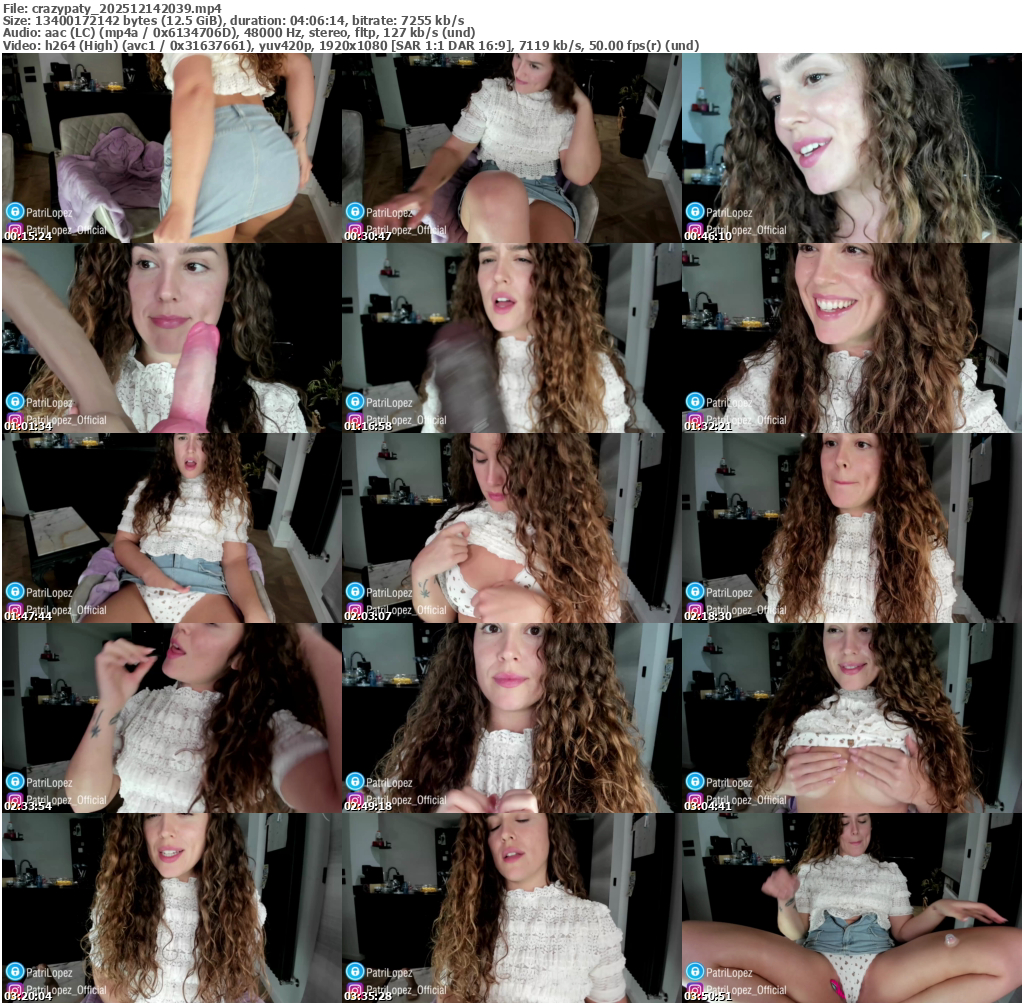Click the Size and duration info line
This screenshot has height=1003, width=1024.
click(x=233, y=20)
